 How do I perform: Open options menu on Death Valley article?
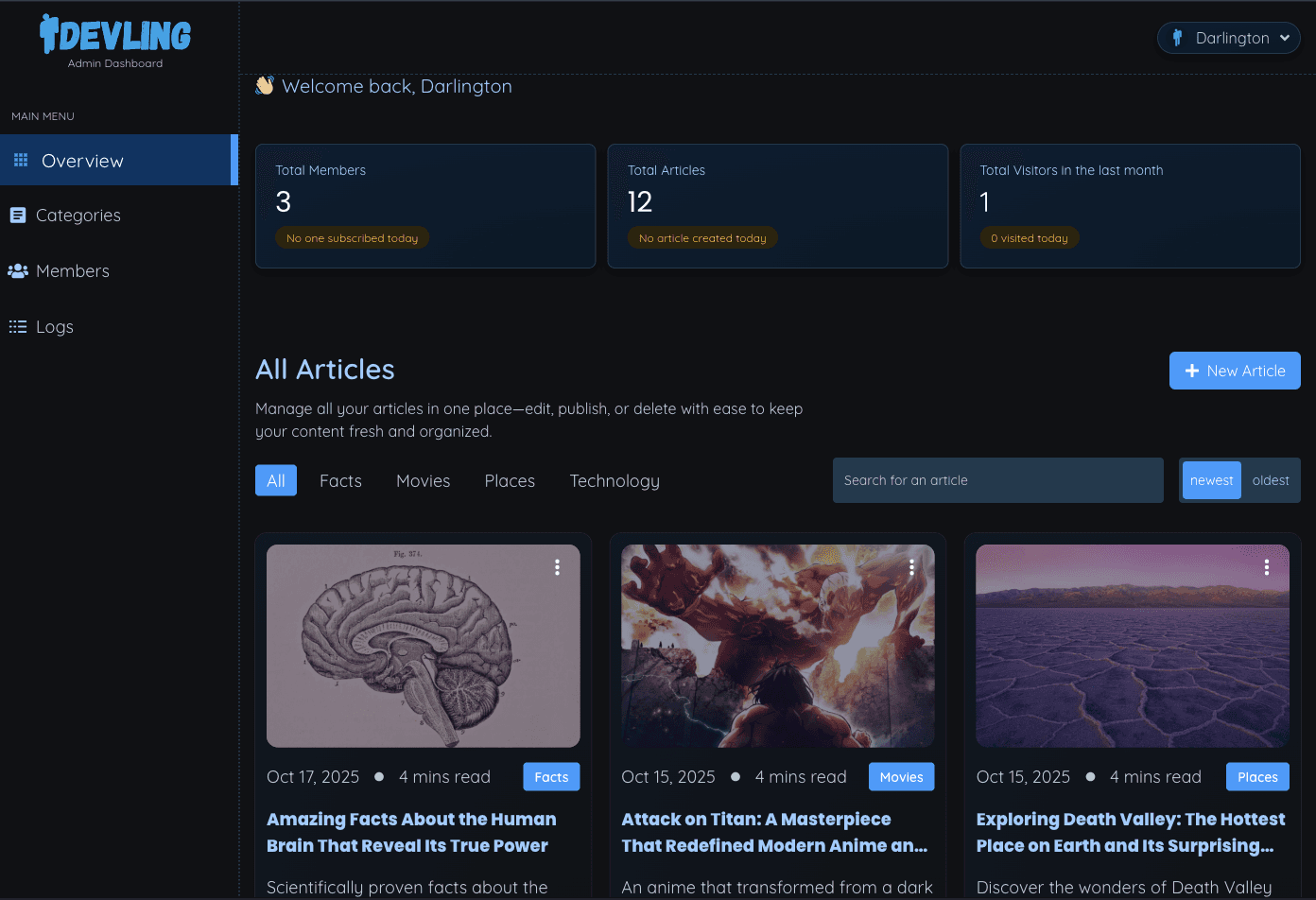click(1267, 567)
